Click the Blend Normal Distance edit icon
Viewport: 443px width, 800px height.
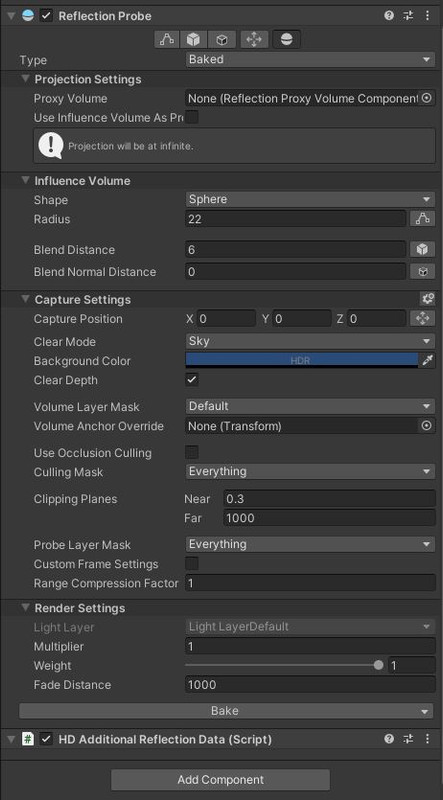pos(423,272)
